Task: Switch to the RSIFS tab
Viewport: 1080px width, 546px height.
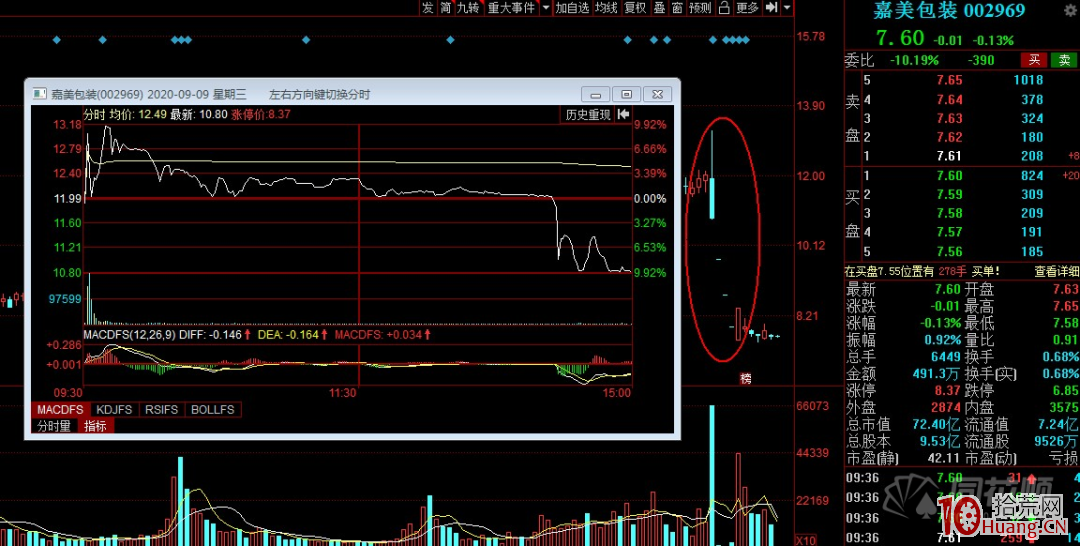Action: click(x=161, y=410)
